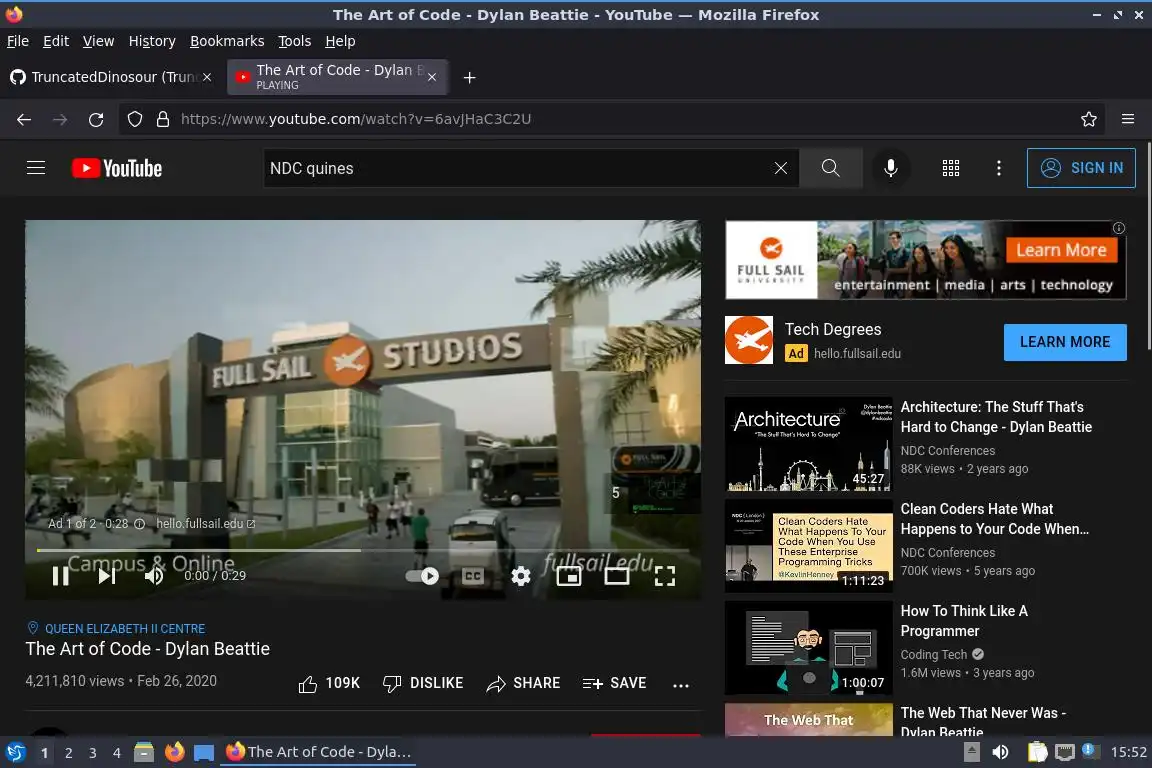Open the History menu
The image size is (1152, 768).
(152, 41)
